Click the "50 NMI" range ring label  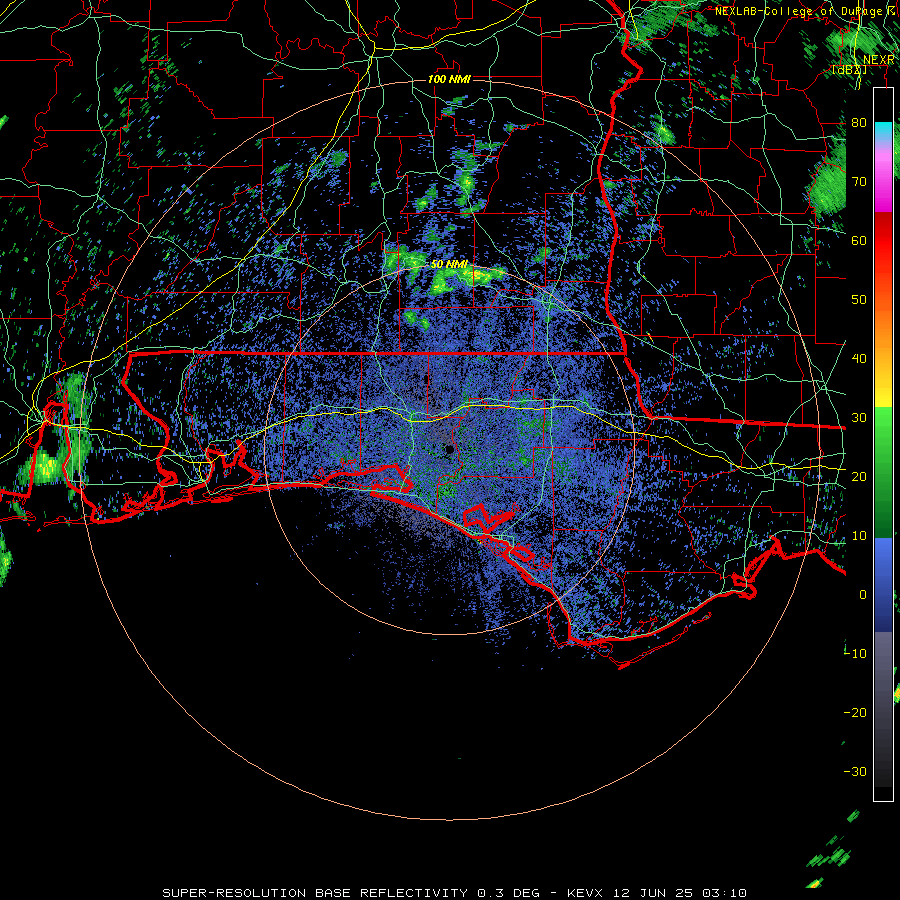pos(449,265)
